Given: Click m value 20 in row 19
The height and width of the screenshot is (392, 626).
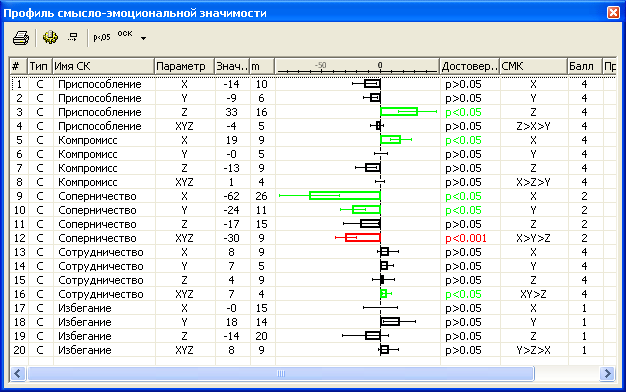Looking at the screenshot, I should point(261,336).
